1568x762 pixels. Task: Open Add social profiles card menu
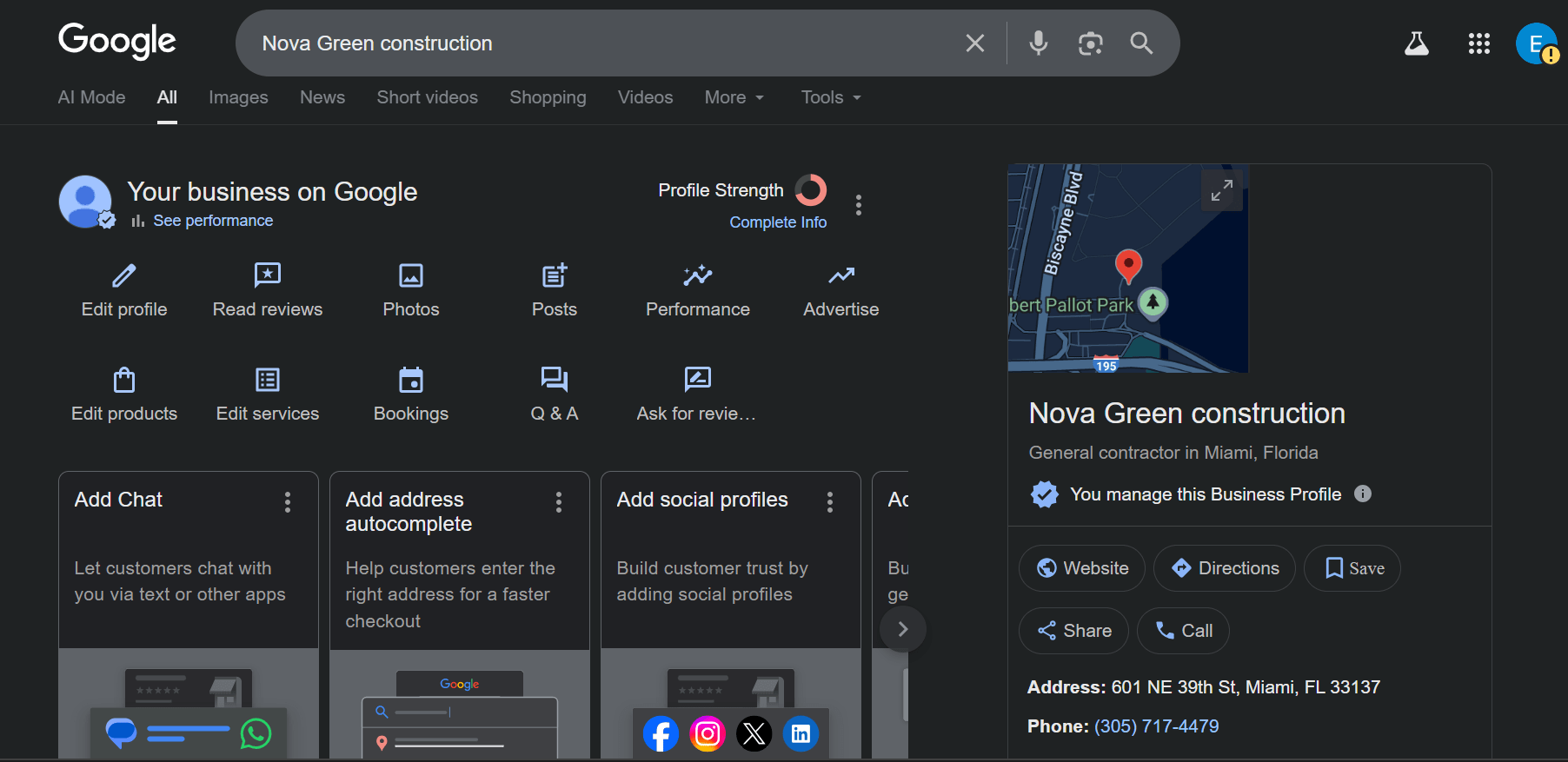[830, 501]
